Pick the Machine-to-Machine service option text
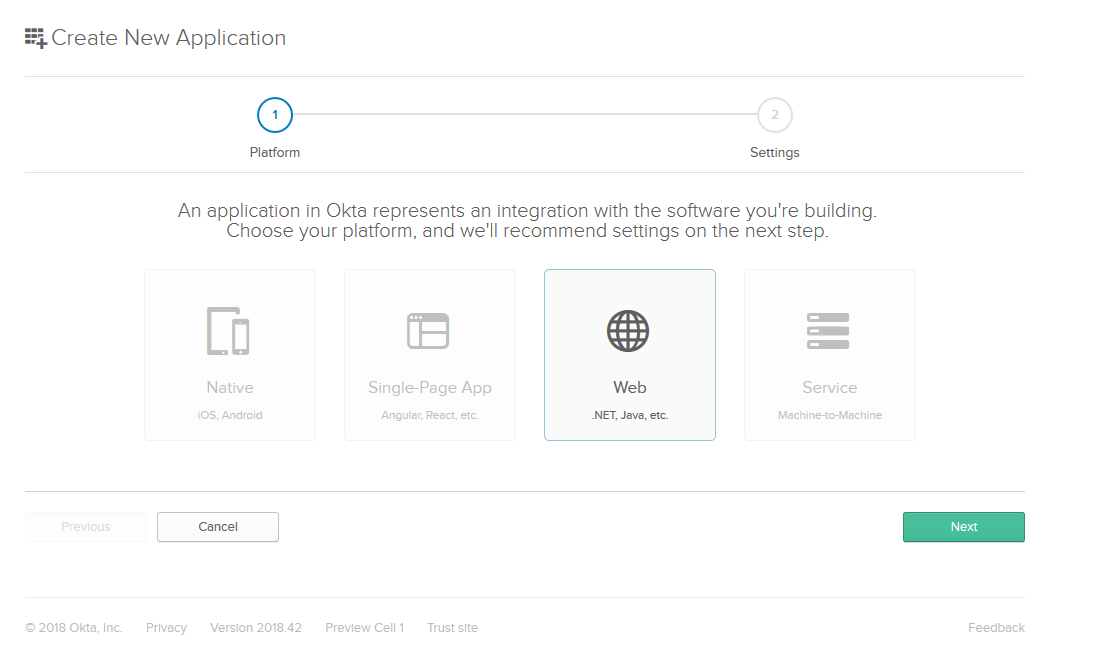The image size is (1102, 658). pyautogui.click(x=830, y=415)
